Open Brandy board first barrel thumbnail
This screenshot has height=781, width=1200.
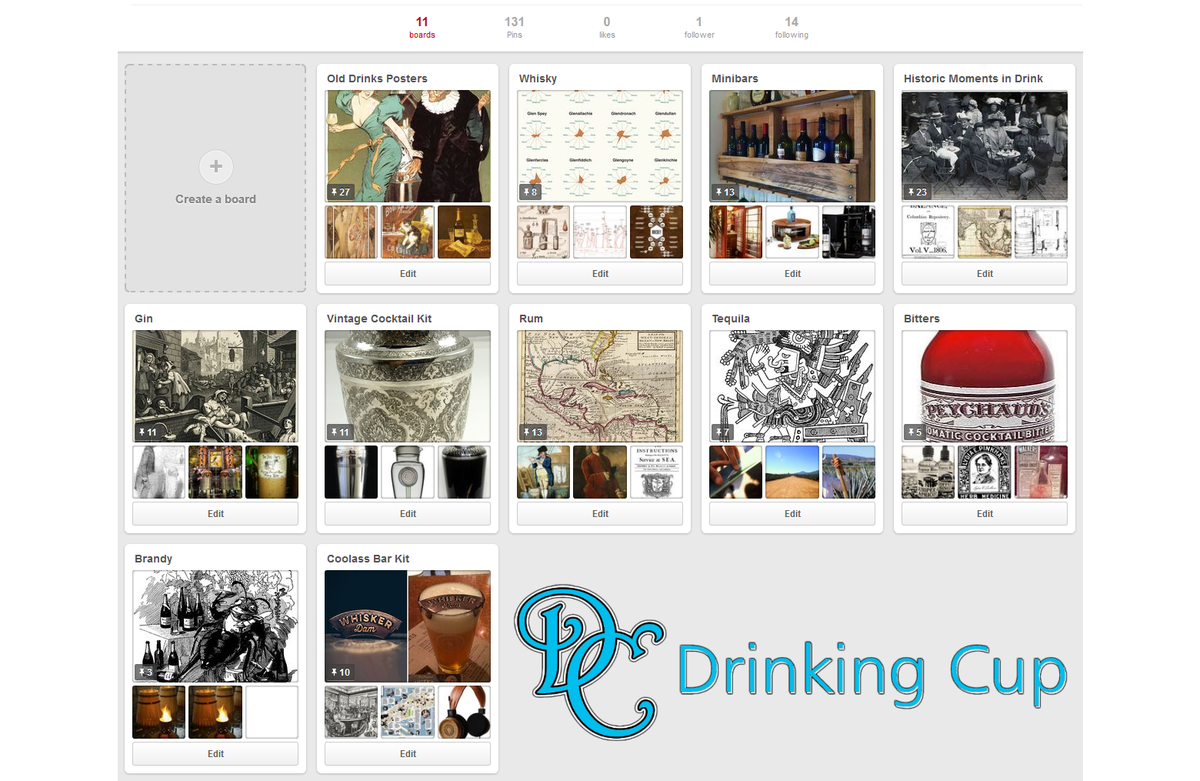point(159,712)
